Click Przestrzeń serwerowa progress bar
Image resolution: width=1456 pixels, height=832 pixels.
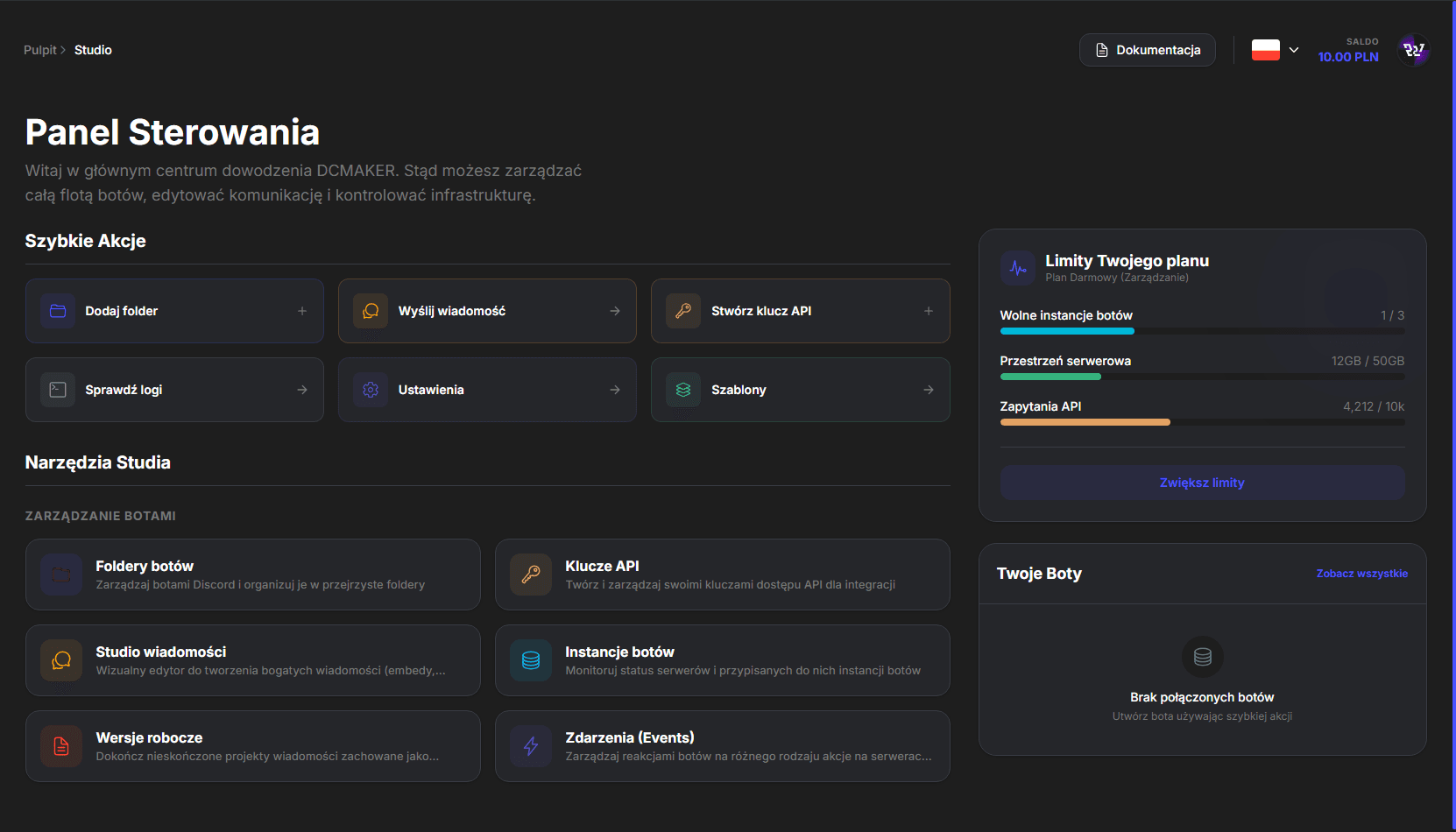coord(1203,377)
